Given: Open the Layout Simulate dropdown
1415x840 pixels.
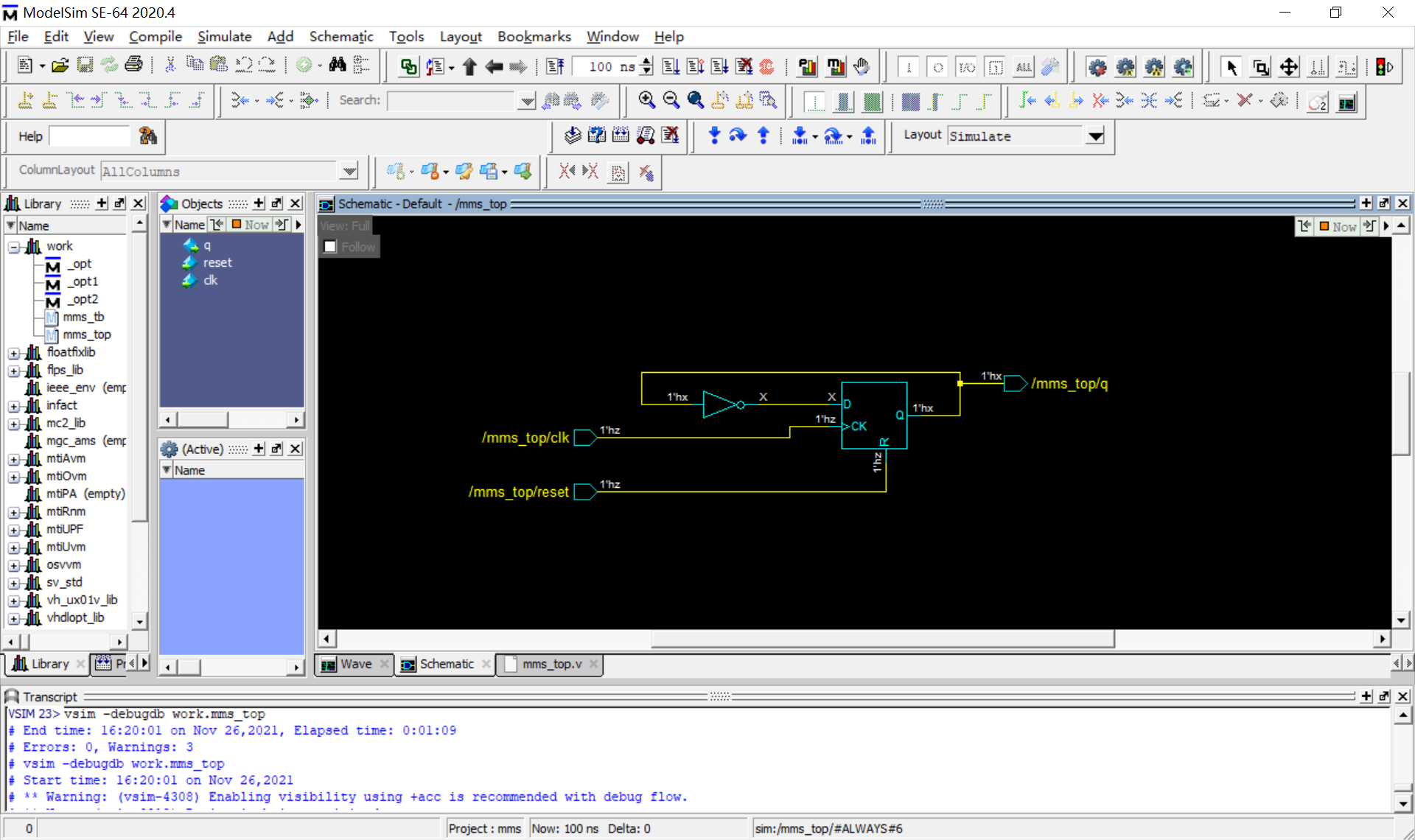Looking at the screenshot, I should point(1095,136).
